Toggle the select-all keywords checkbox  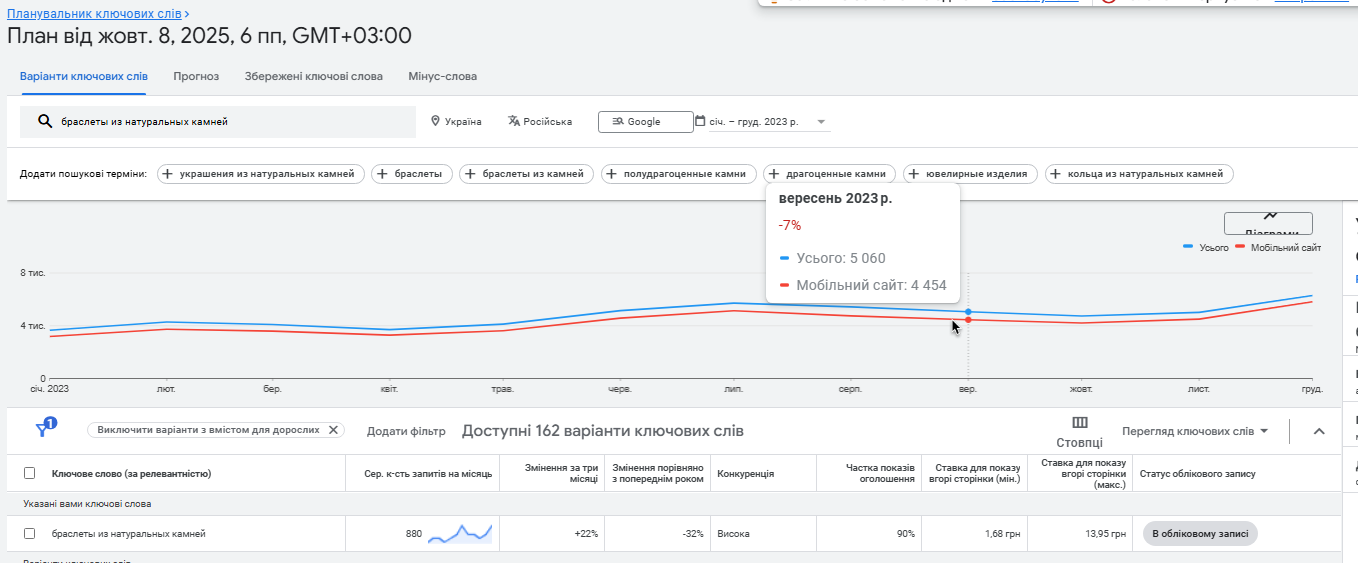29,473
